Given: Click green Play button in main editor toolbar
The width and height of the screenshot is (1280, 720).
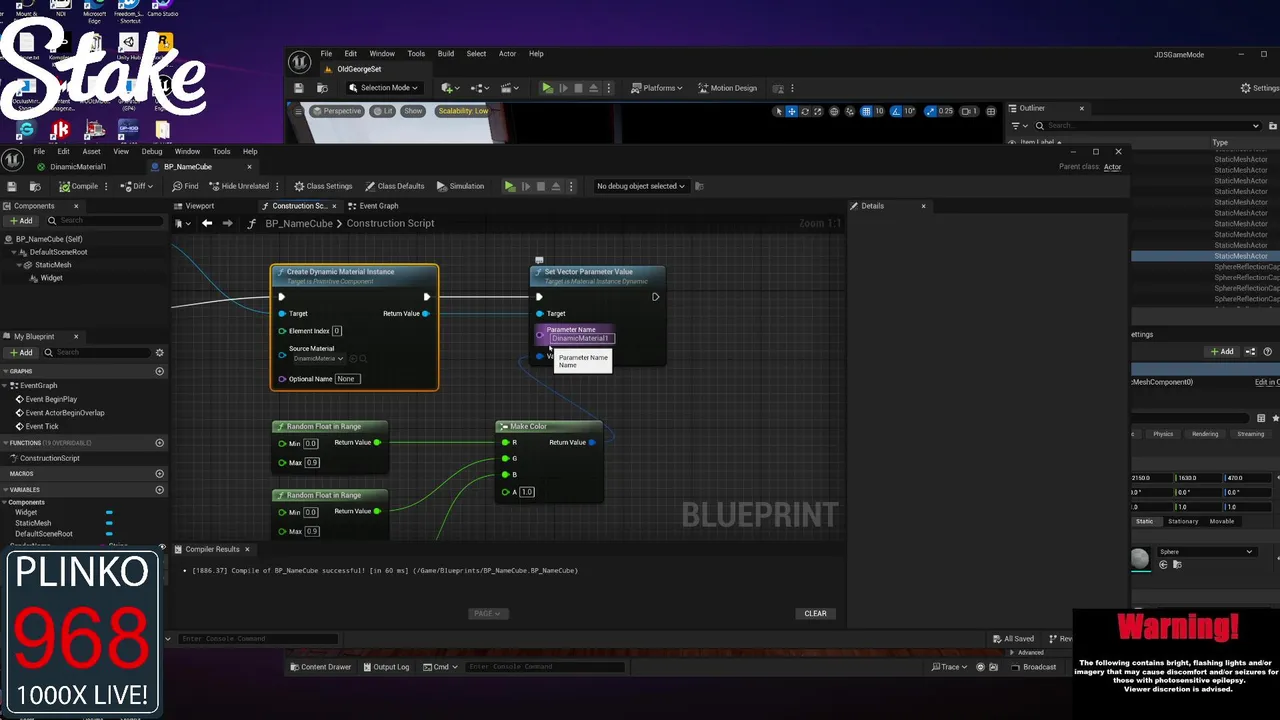Looking at the screenshot, I should pyautogui.click(x=547, y=88).
